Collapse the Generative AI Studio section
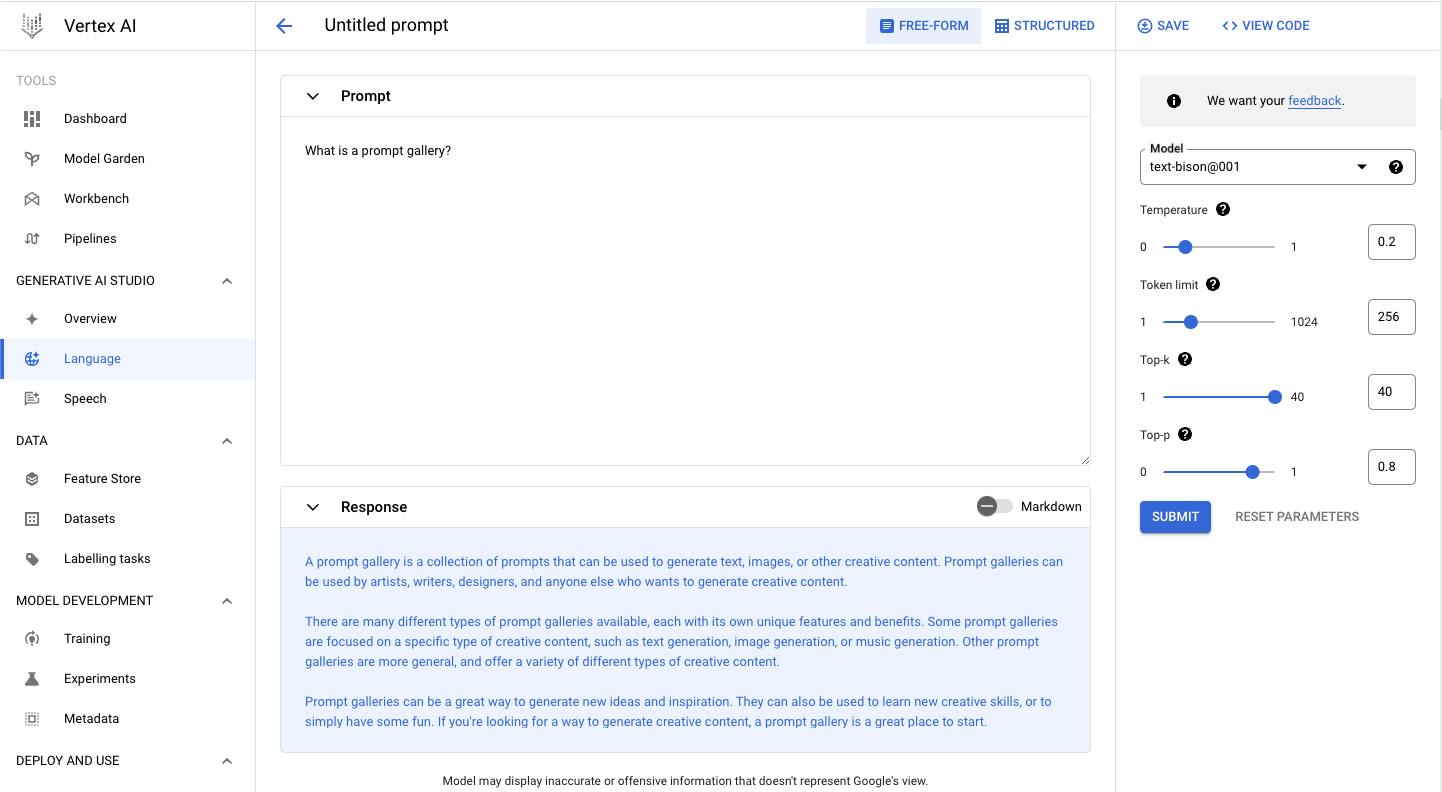 pos(227,281)
